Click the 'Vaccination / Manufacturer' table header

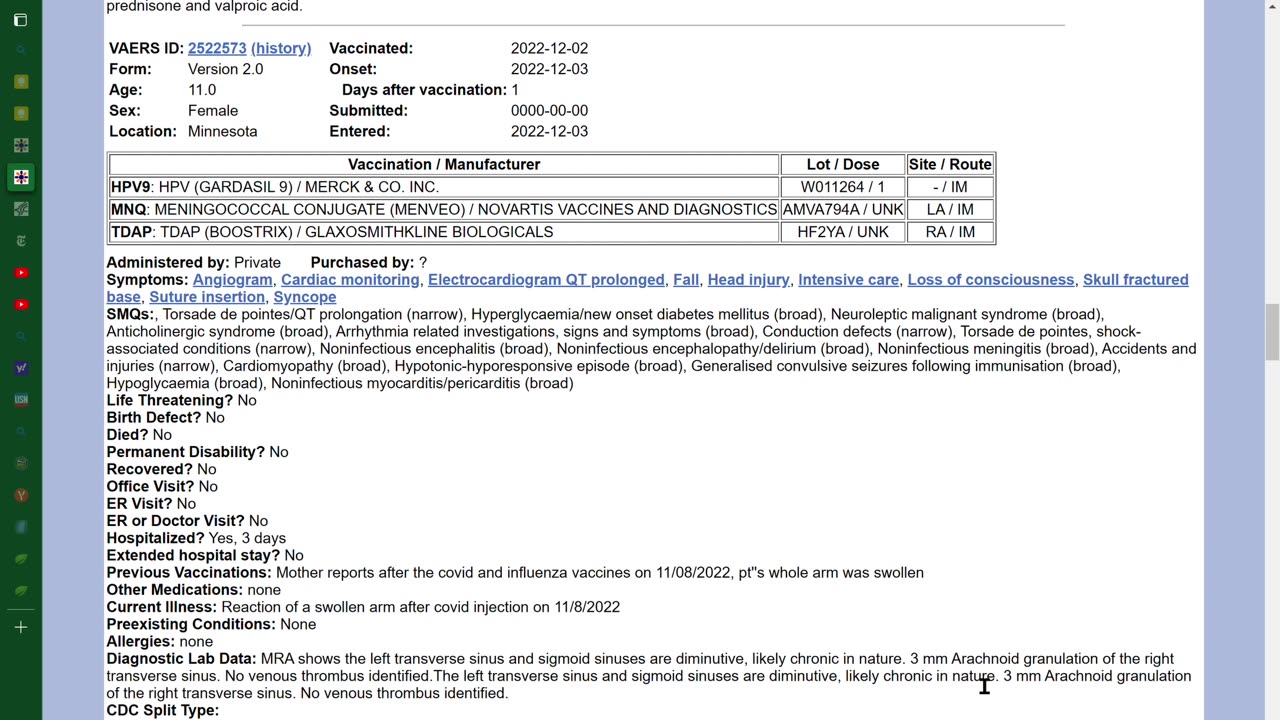tap(444, 164)
